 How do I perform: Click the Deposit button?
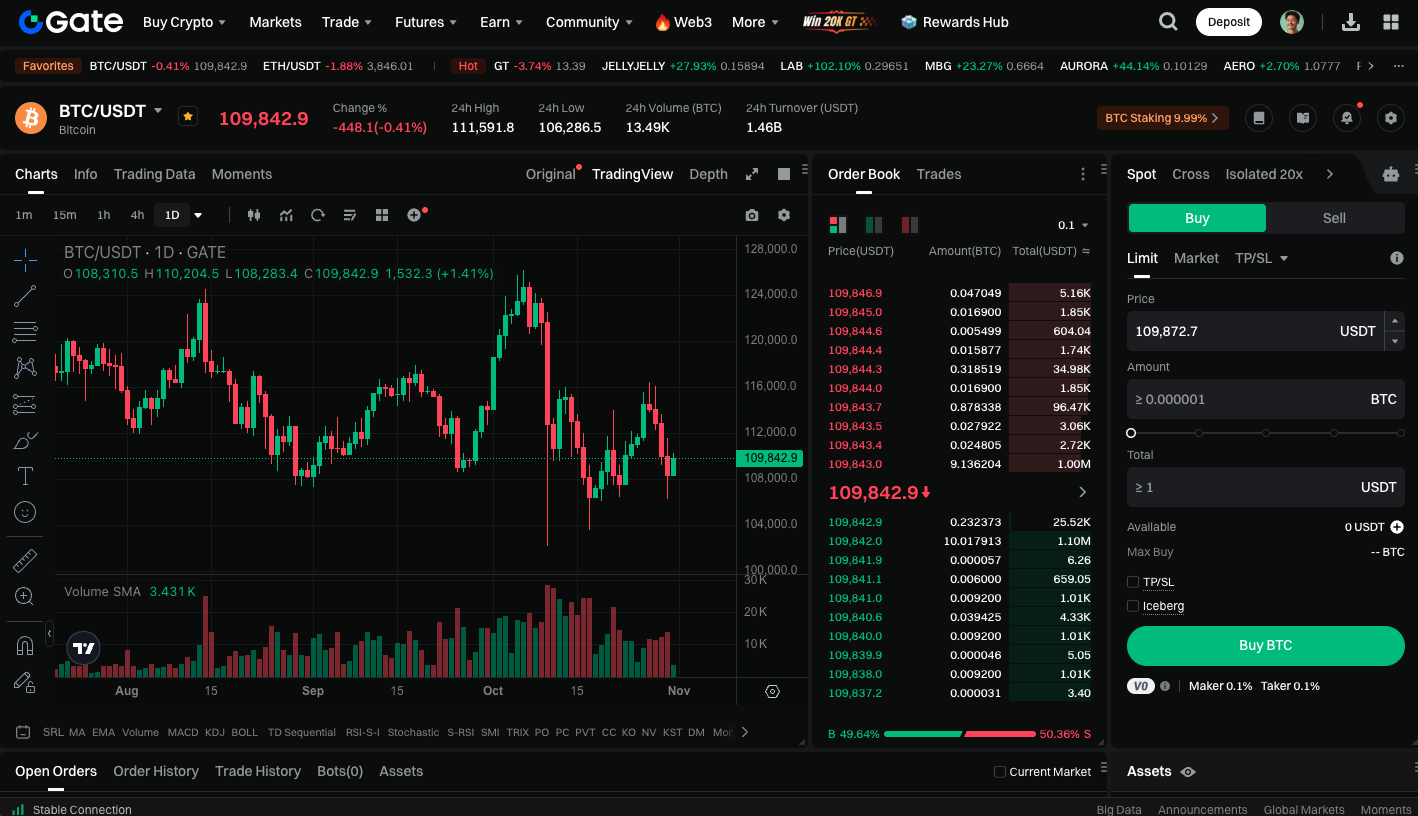click(1228, 22)
